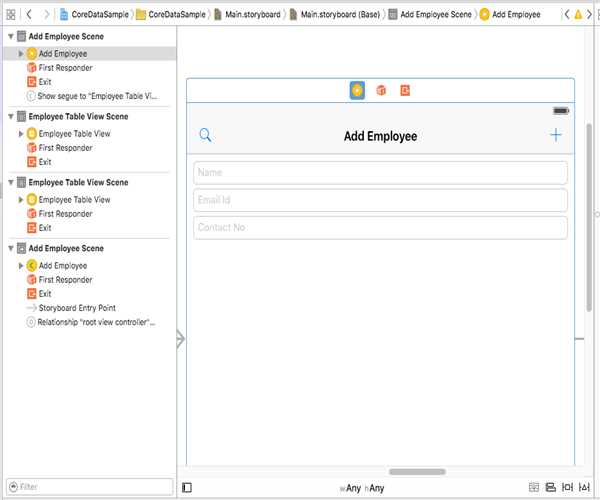The width and height of the screenshot is (600, 500).
Task: Select the yellow view controller icon in scene dock
Action: [x=357, y=91]
